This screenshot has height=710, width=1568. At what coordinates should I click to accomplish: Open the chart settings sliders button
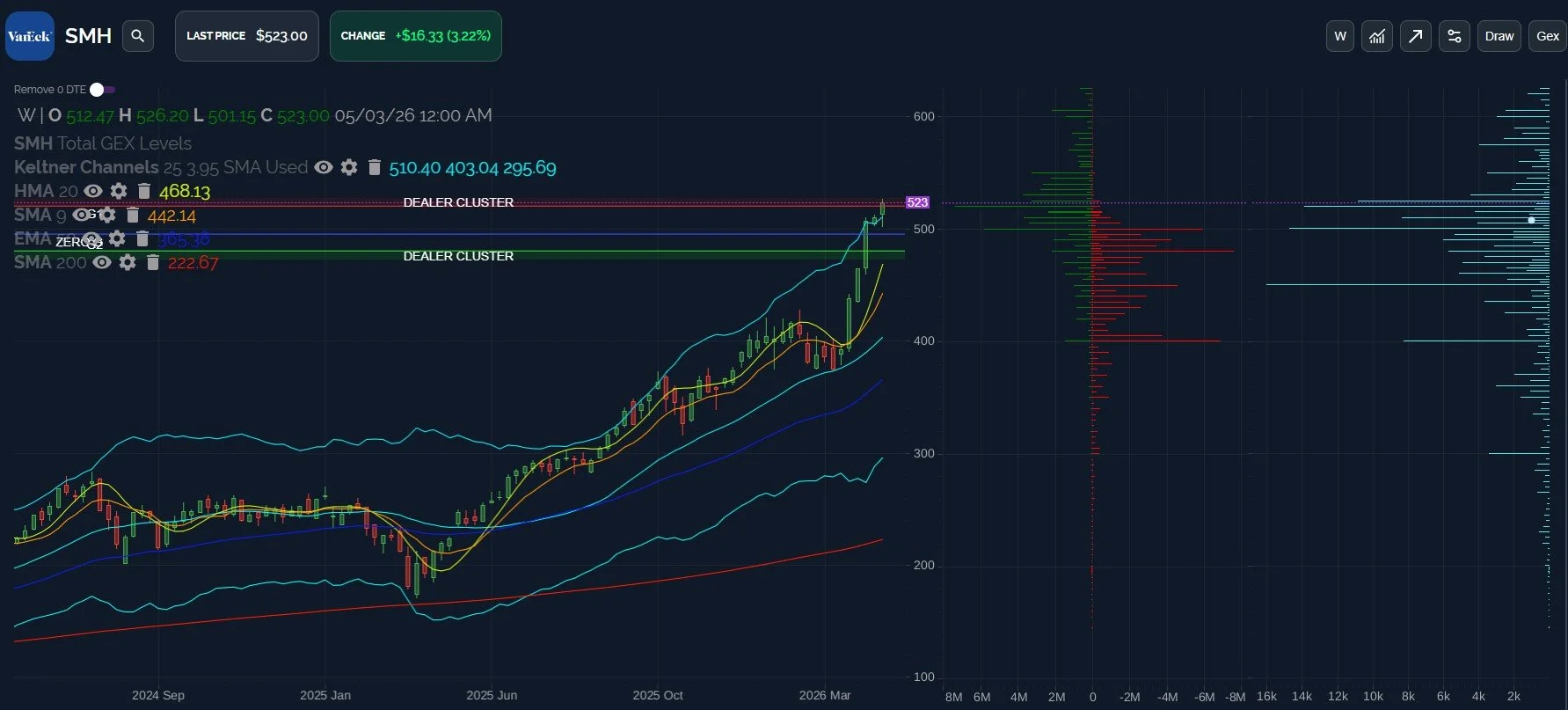pos(1455,36)
